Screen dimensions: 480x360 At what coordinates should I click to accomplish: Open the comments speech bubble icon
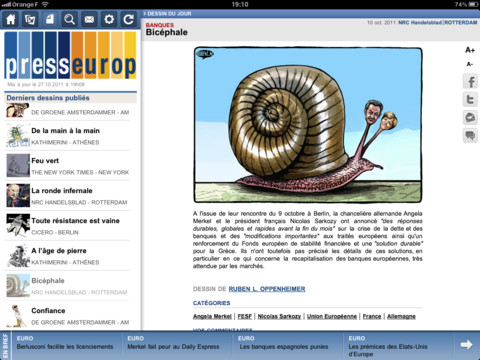[x=470, y=136]
